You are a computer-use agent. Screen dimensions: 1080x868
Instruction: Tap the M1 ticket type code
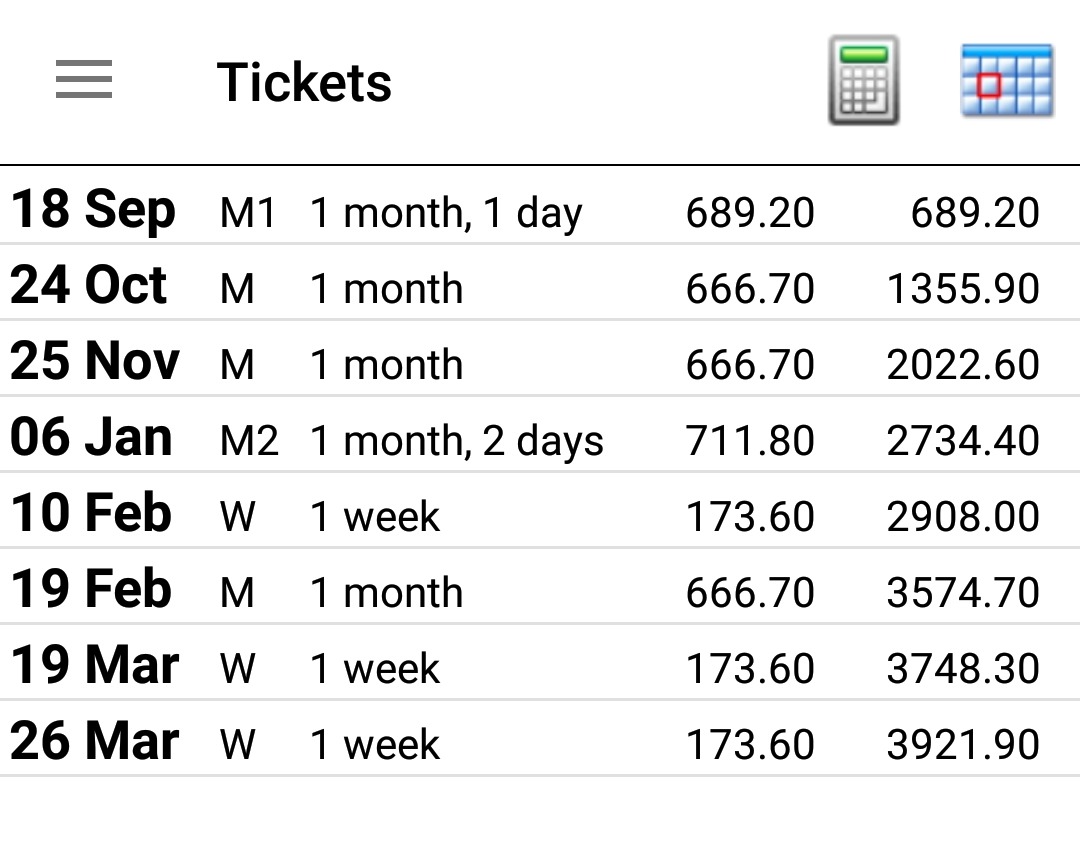(248, 213)
